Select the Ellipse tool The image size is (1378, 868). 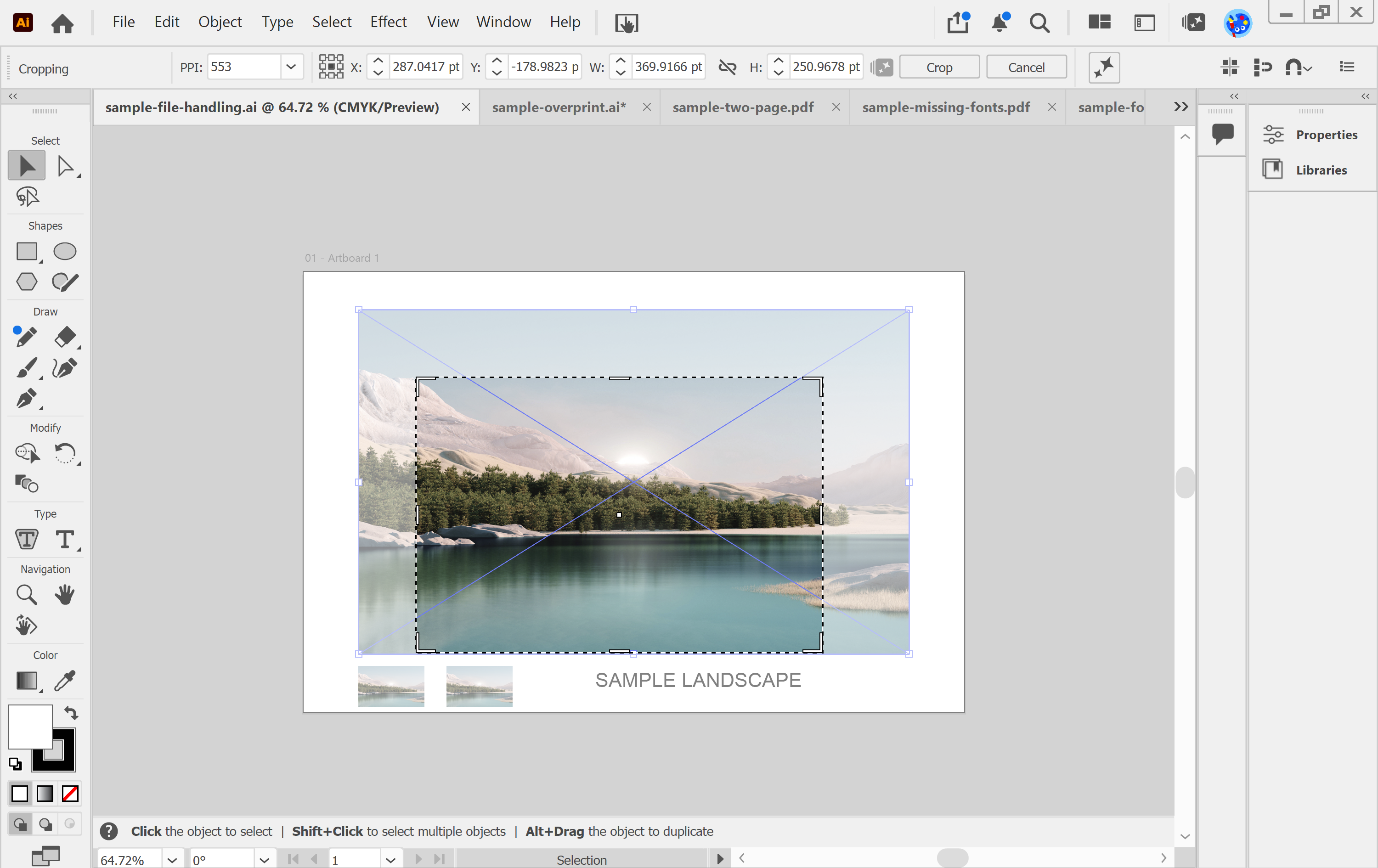tap(65, 252)
